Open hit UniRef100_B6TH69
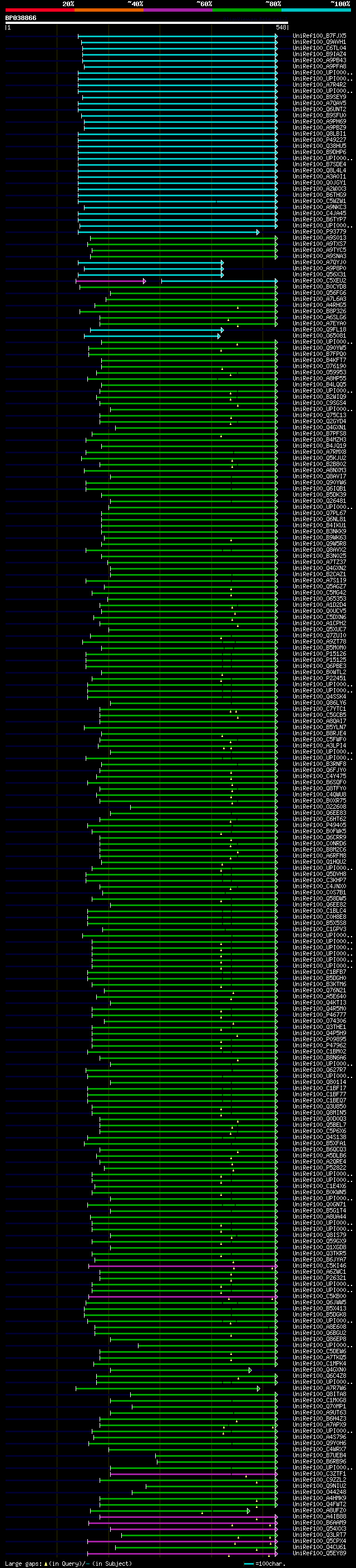This screenshot has width=356, height=1568. point(319,195)
